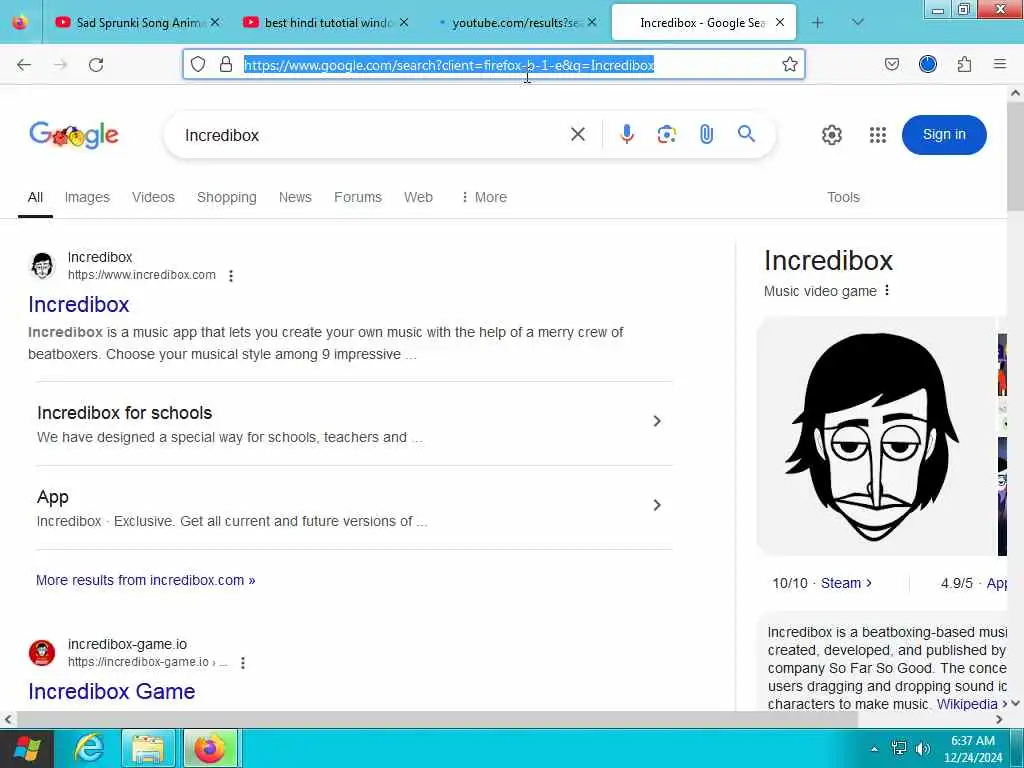Sign in to Google
Image resolution: width=1024 pixels, height=768 pixels.
pos(944,135)
